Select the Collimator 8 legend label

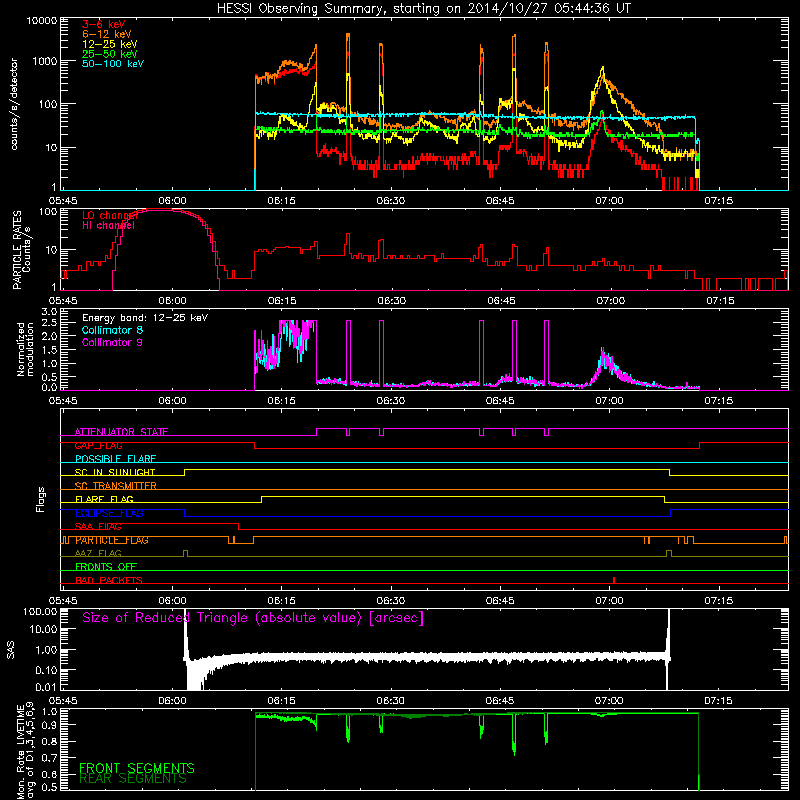pos(112,330)
